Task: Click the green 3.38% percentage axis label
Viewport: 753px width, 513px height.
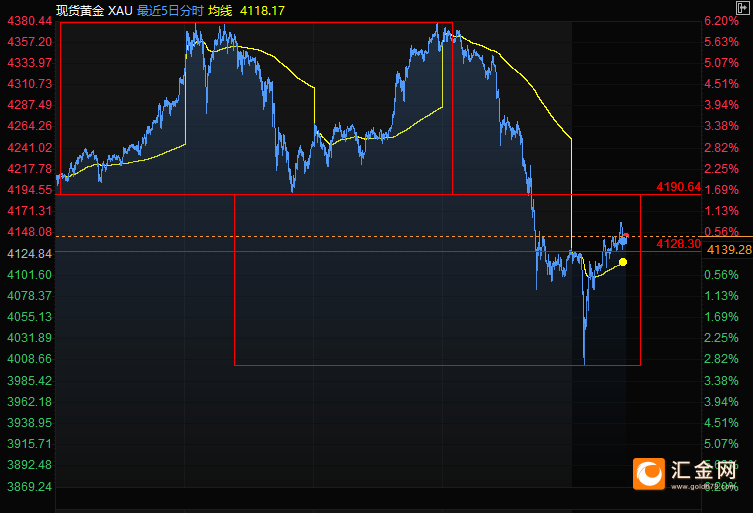Action: (721, 380)
